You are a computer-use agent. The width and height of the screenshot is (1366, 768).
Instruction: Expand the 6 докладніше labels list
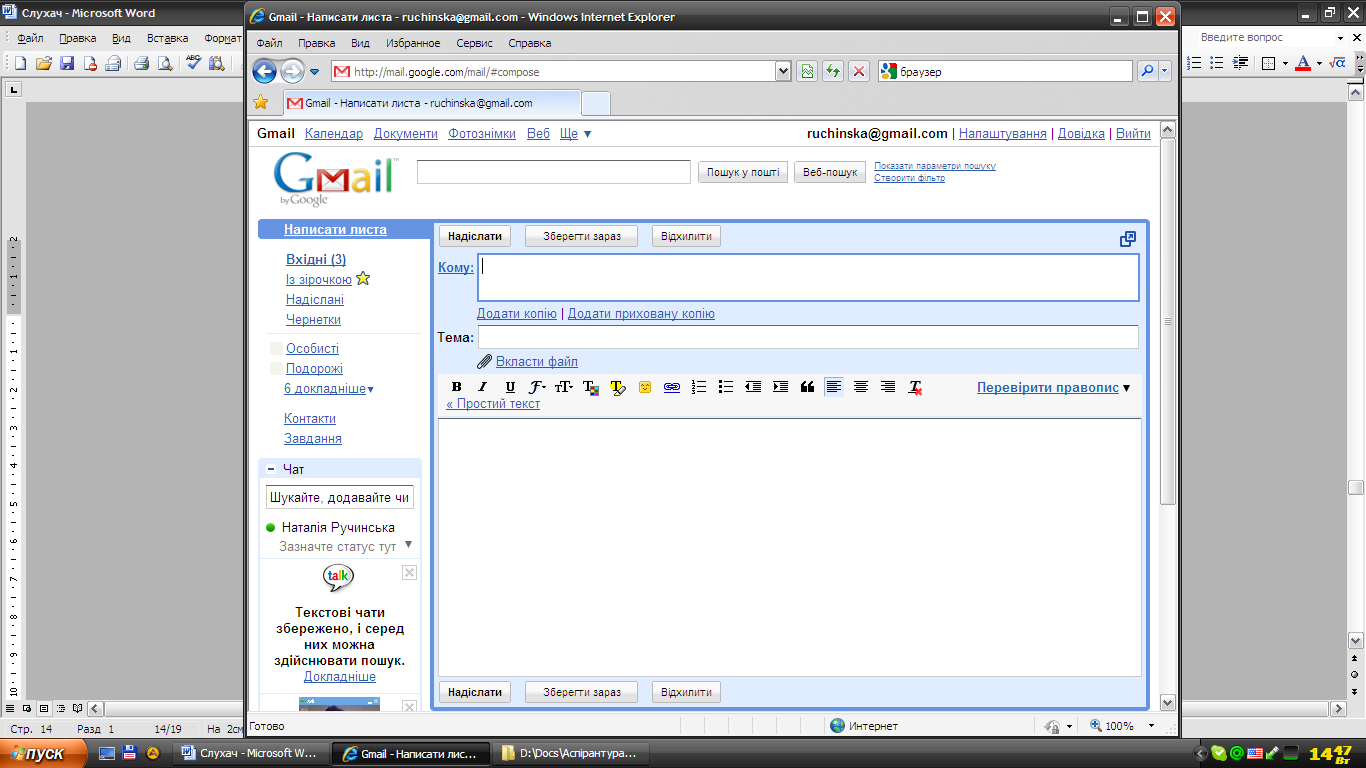point(329,389)
